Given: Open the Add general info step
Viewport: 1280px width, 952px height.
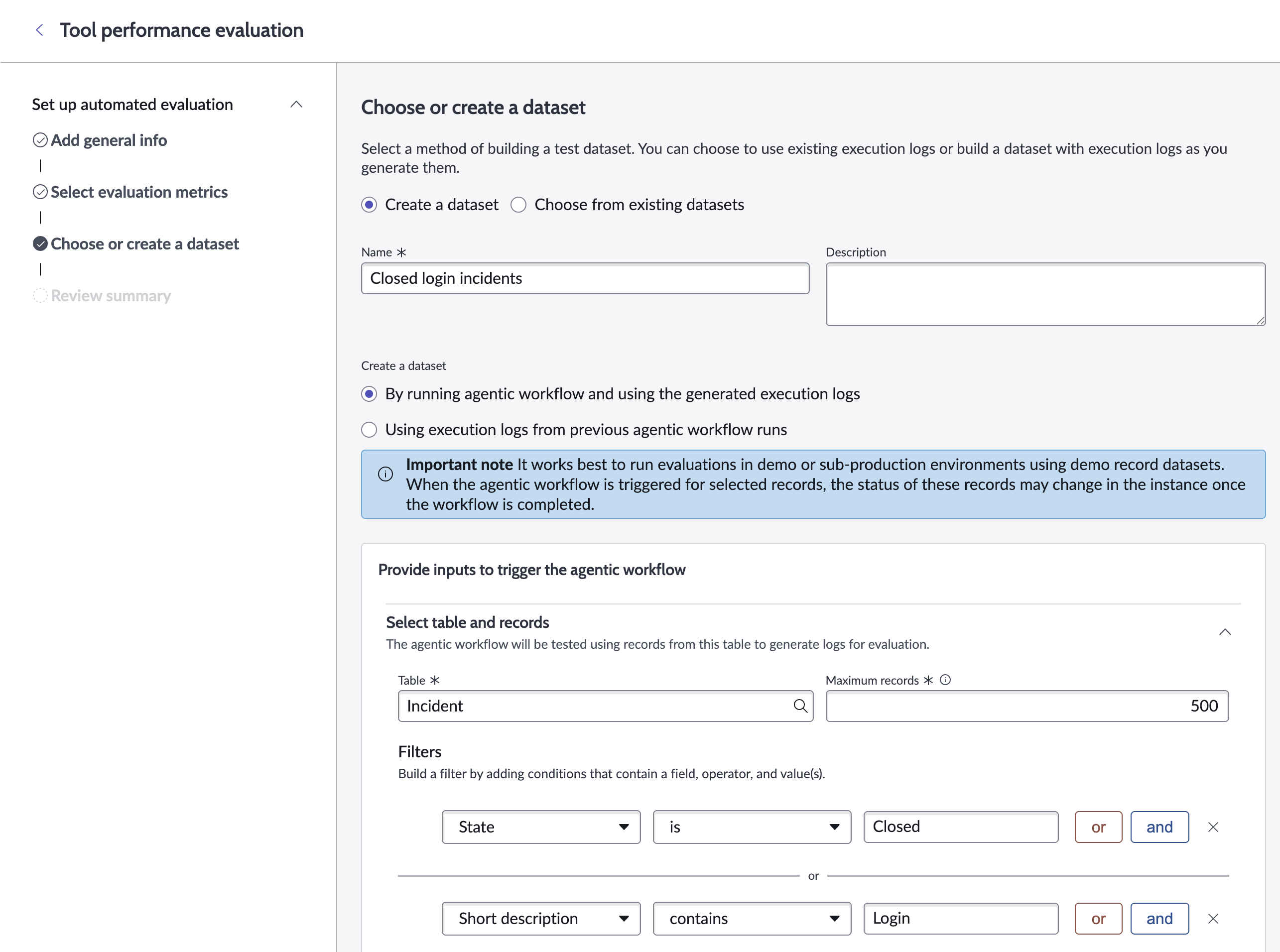Looking at the screenshot, I should point(109,140).
